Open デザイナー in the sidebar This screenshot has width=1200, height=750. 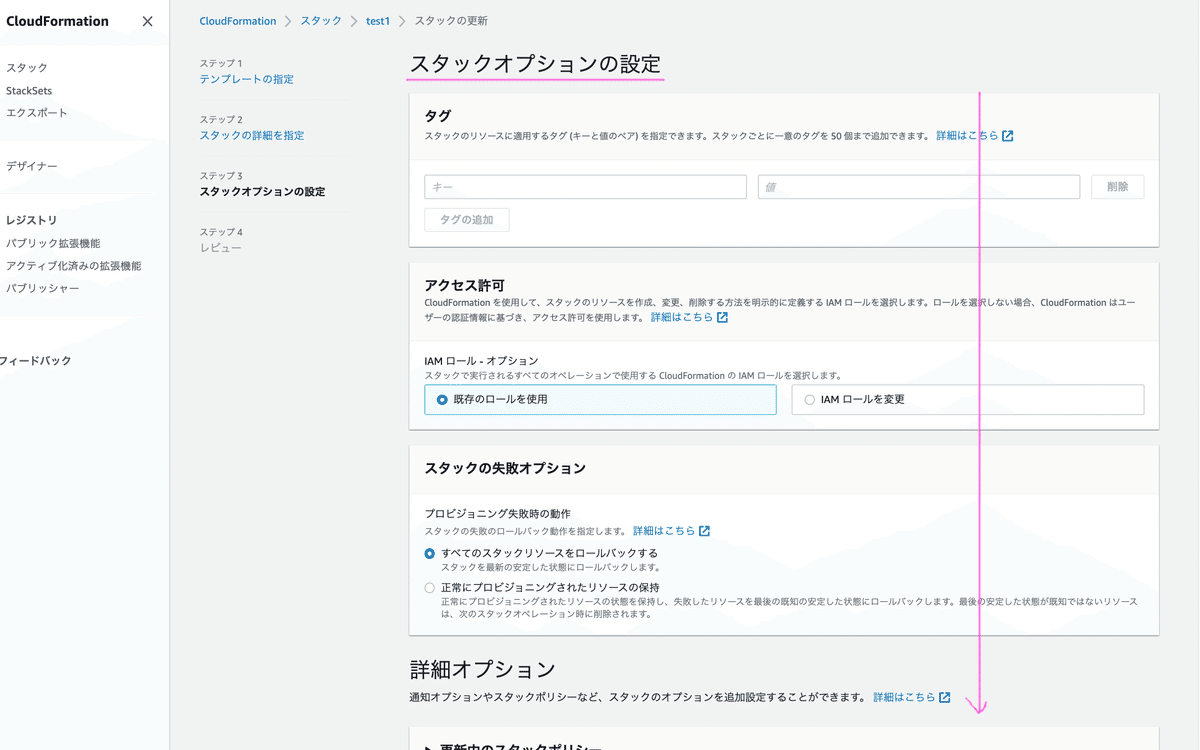tap(32, 166)
